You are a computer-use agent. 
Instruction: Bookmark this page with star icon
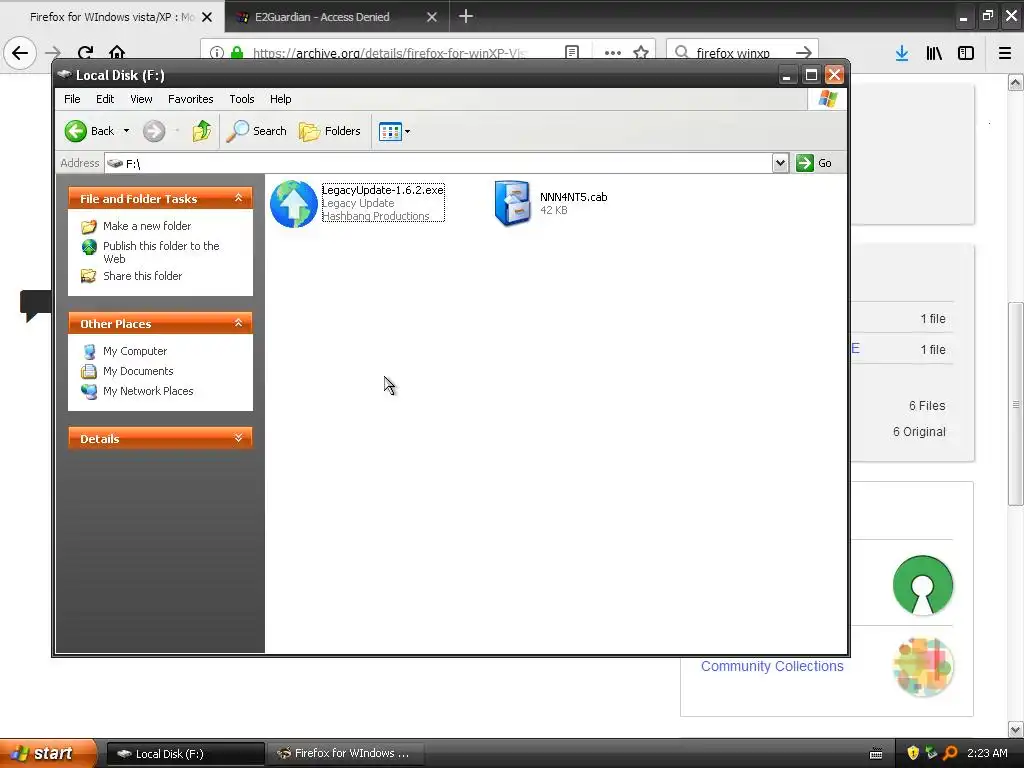(641, 52)
